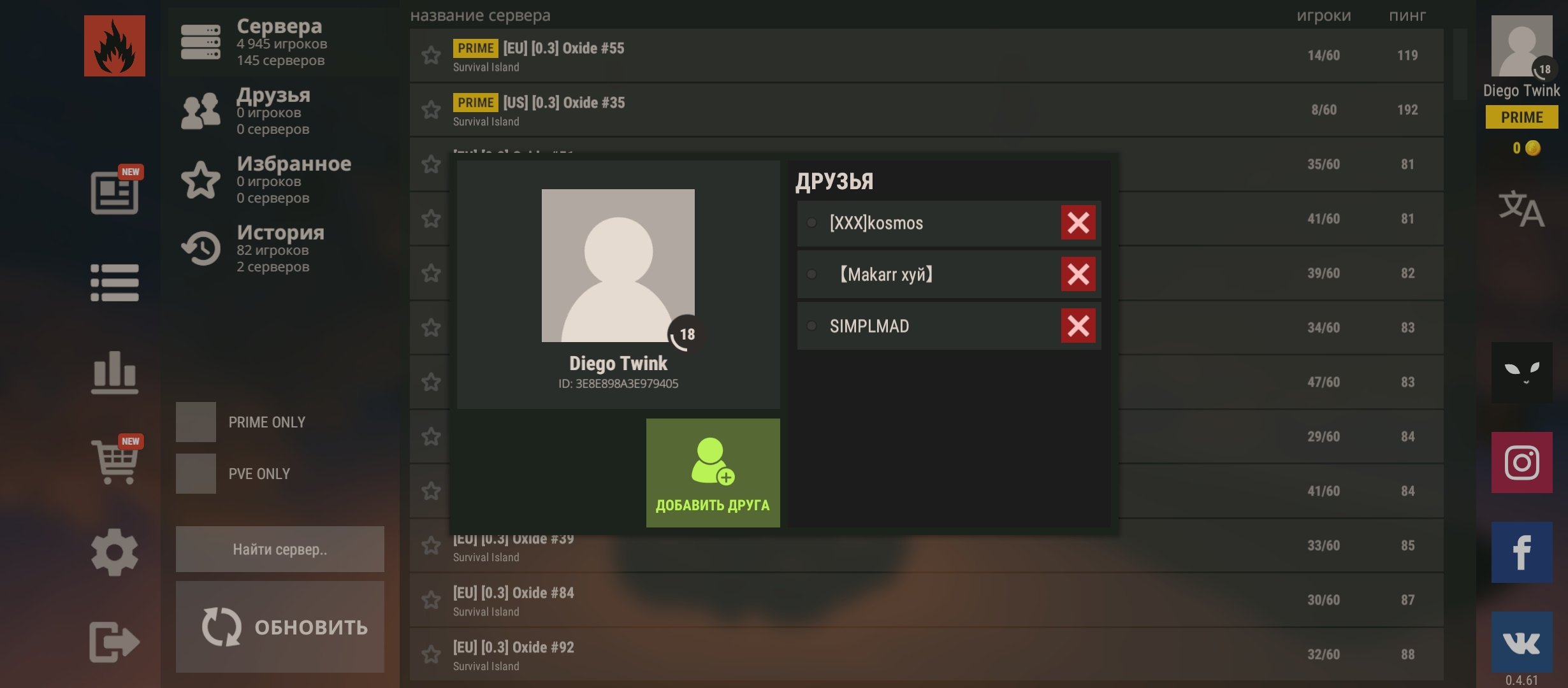This screenshot has width=1568, height=688.
Task: Open settings gear icon
Action: (115, 552)
